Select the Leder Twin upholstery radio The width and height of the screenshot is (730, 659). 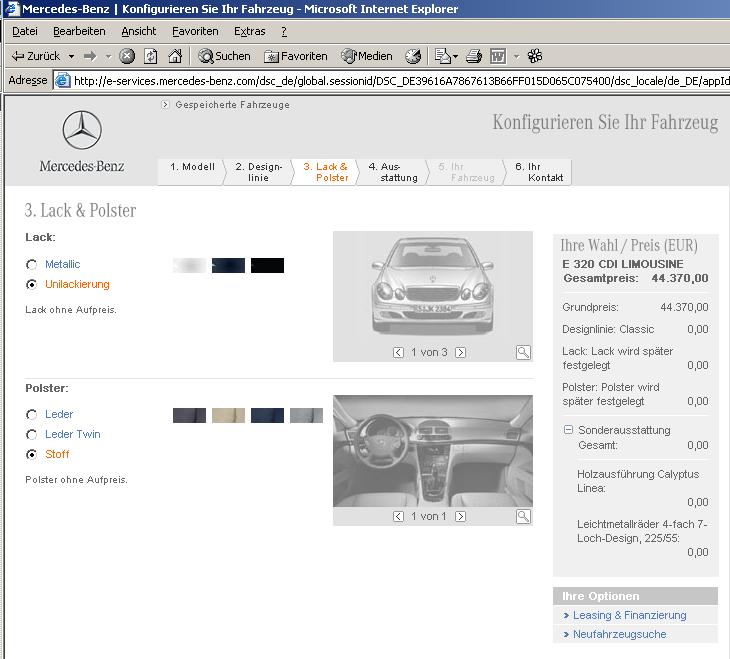coord(32,435)
